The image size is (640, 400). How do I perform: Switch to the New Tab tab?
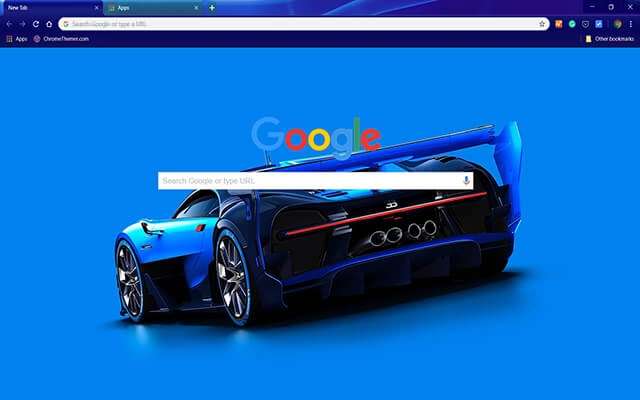coord(52,8)
